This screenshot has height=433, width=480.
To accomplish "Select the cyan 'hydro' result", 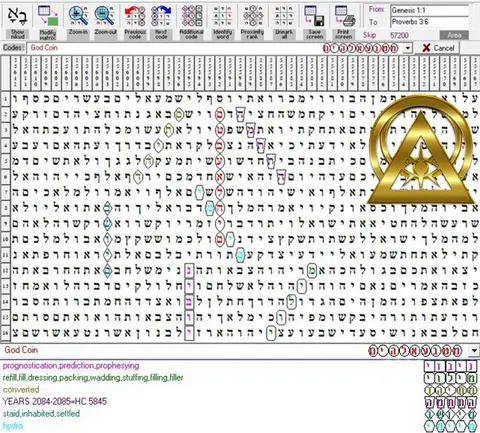I will (13, 426).
